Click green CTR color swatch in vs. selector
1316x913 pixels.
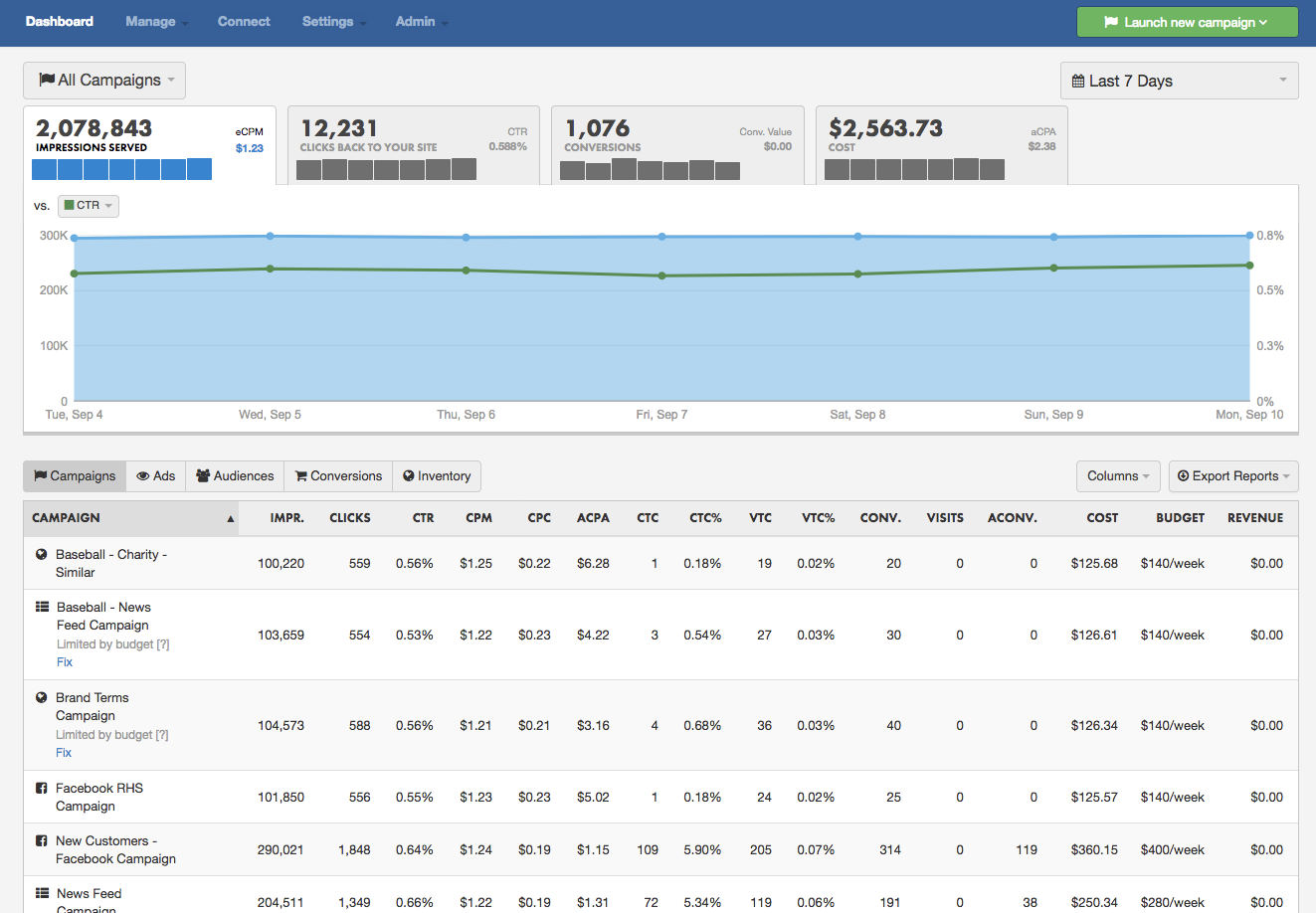coord(70,205)
